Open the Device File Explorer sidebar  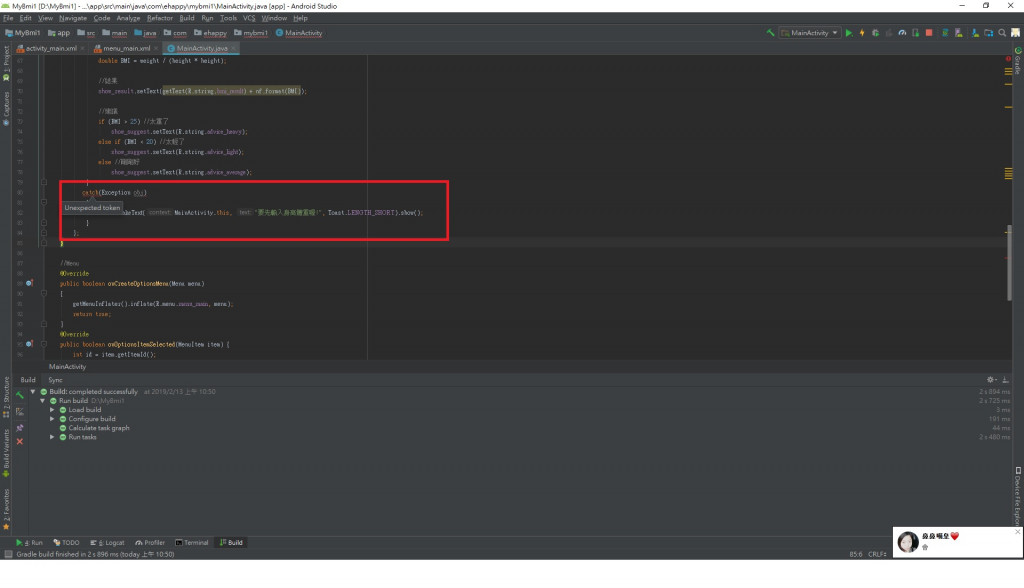click(x=1017, y=497)
